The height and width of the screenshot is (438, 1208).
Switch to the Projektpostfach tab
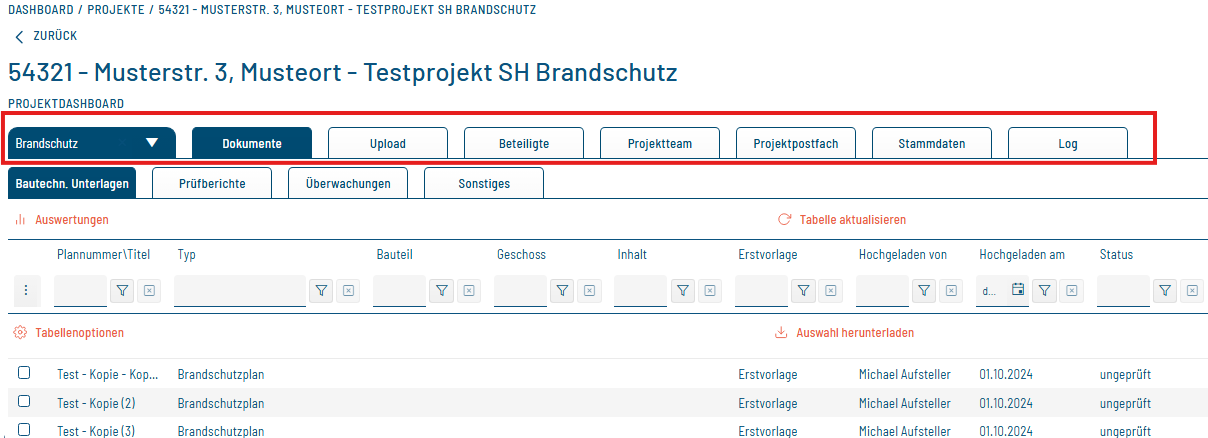(795, 143)
